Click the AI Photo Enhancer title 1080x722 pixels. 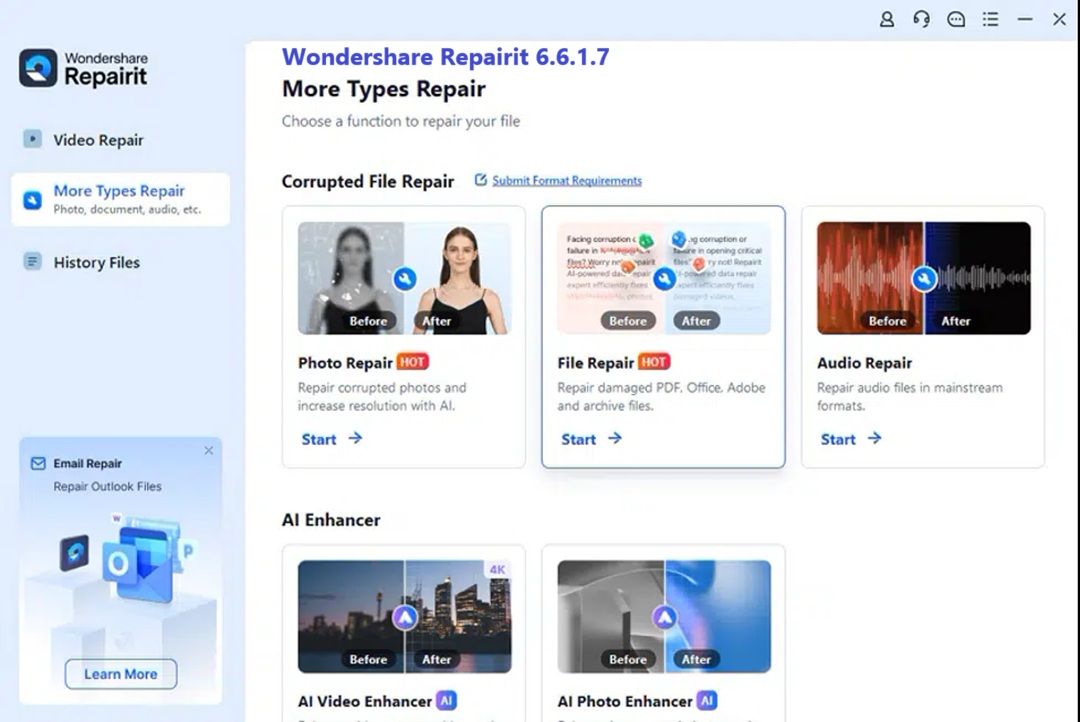[x=625, y=701]
